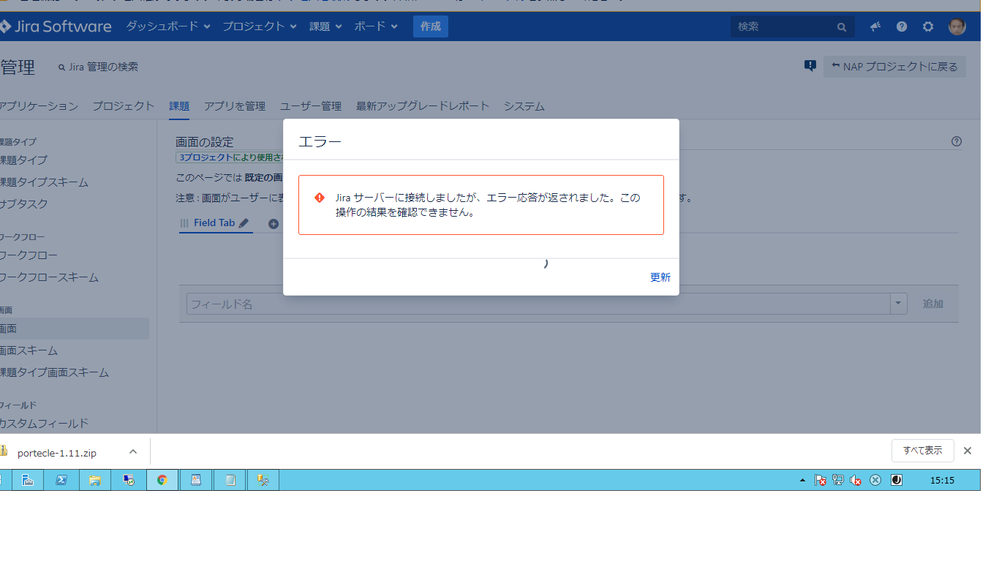Click the red error warning icon
The image size is (999, 562).
pyautogui.click(x=320, y=198)
